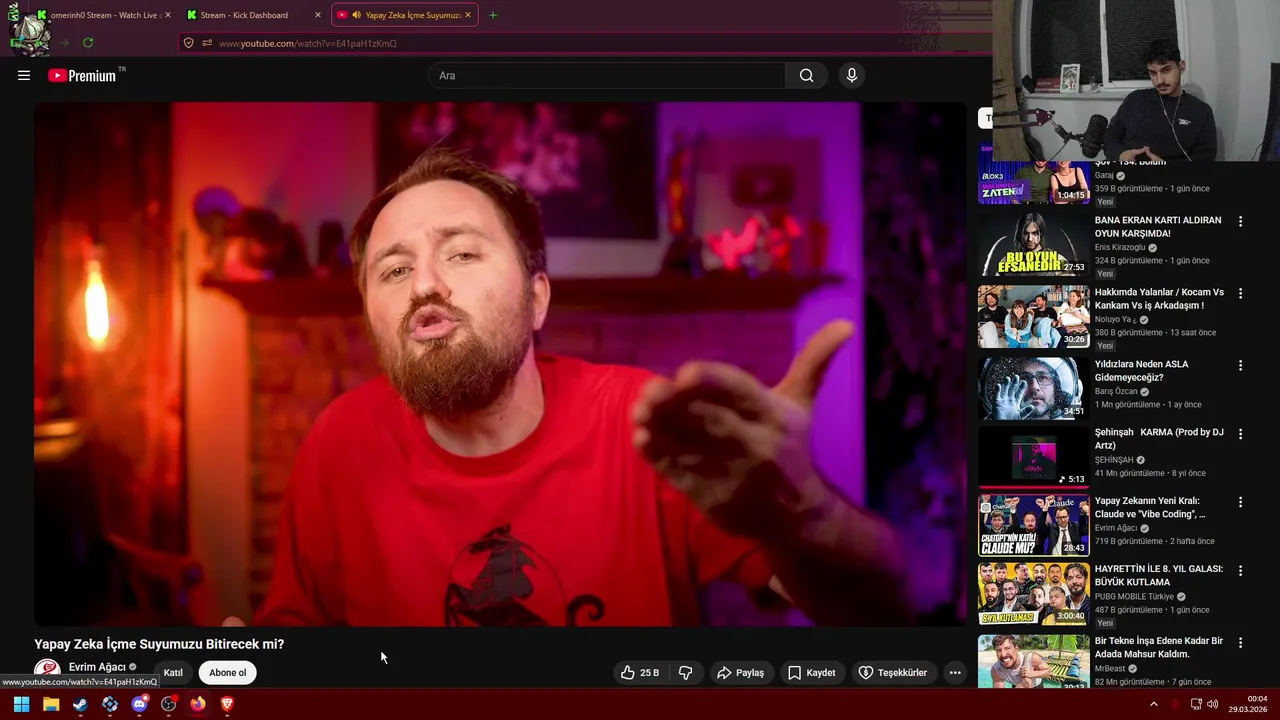This screenshot has width=1280, height=720.
Task: Open options for Yıldızlara Neden ASLA video
Action: (1240, 365)
